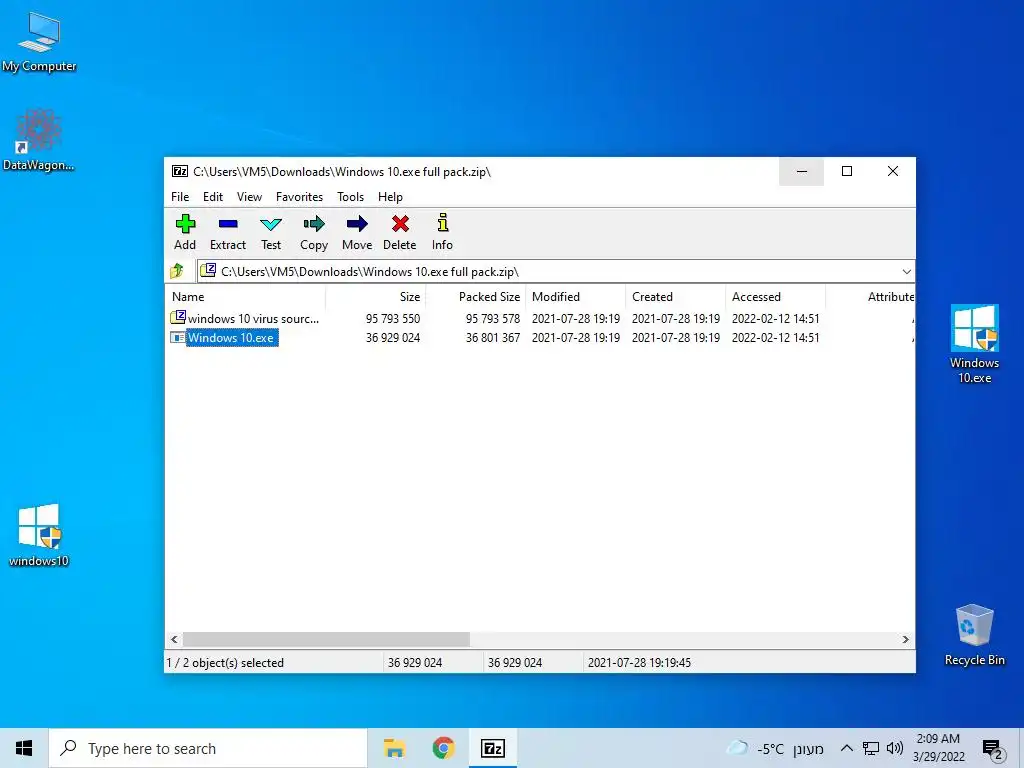This screenshot has width=1024, height=768.
Task: Click the 7z window title icon
Action: (x=180, y=172)
